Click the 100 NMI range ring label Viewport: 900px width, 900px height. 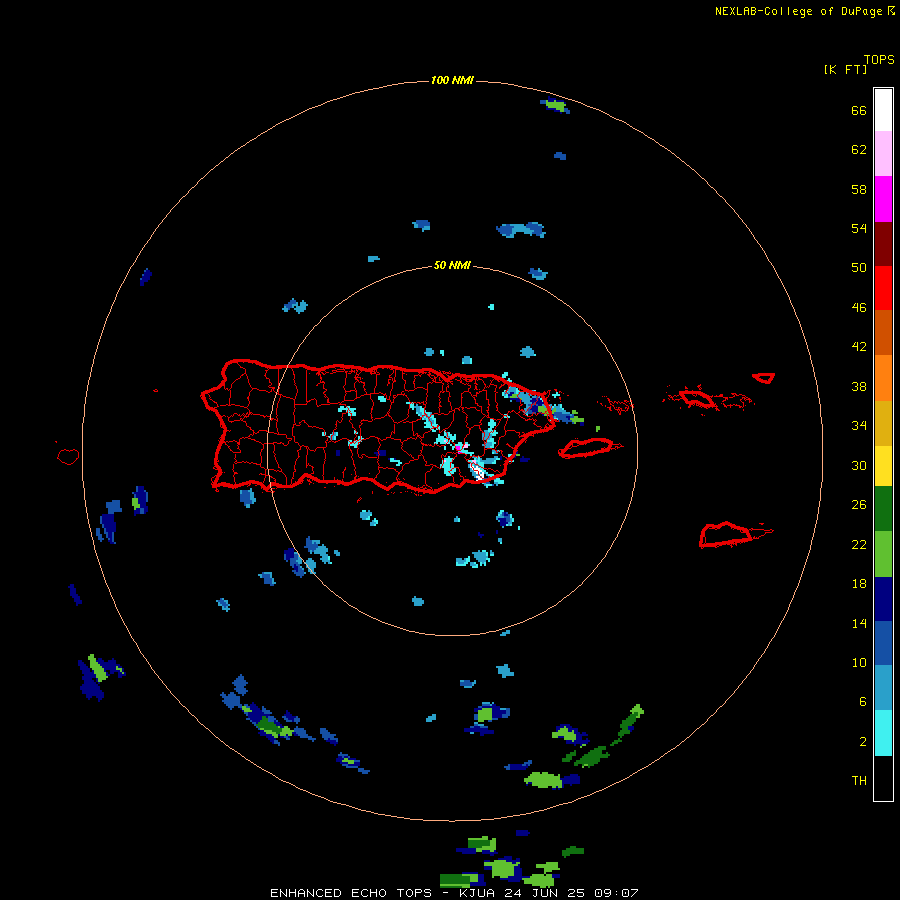click(x=452, y=80)
